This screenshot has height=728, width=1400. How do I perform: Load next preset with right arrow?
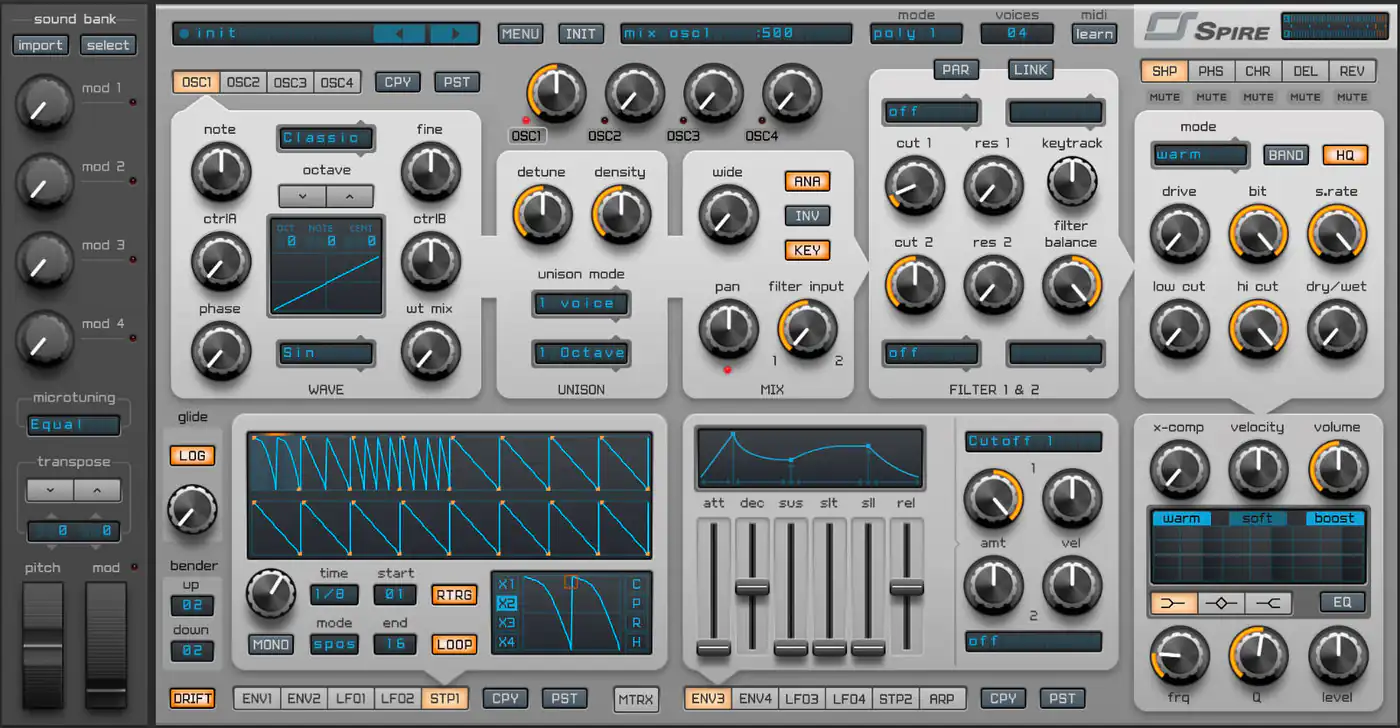[x=454, y=34]
